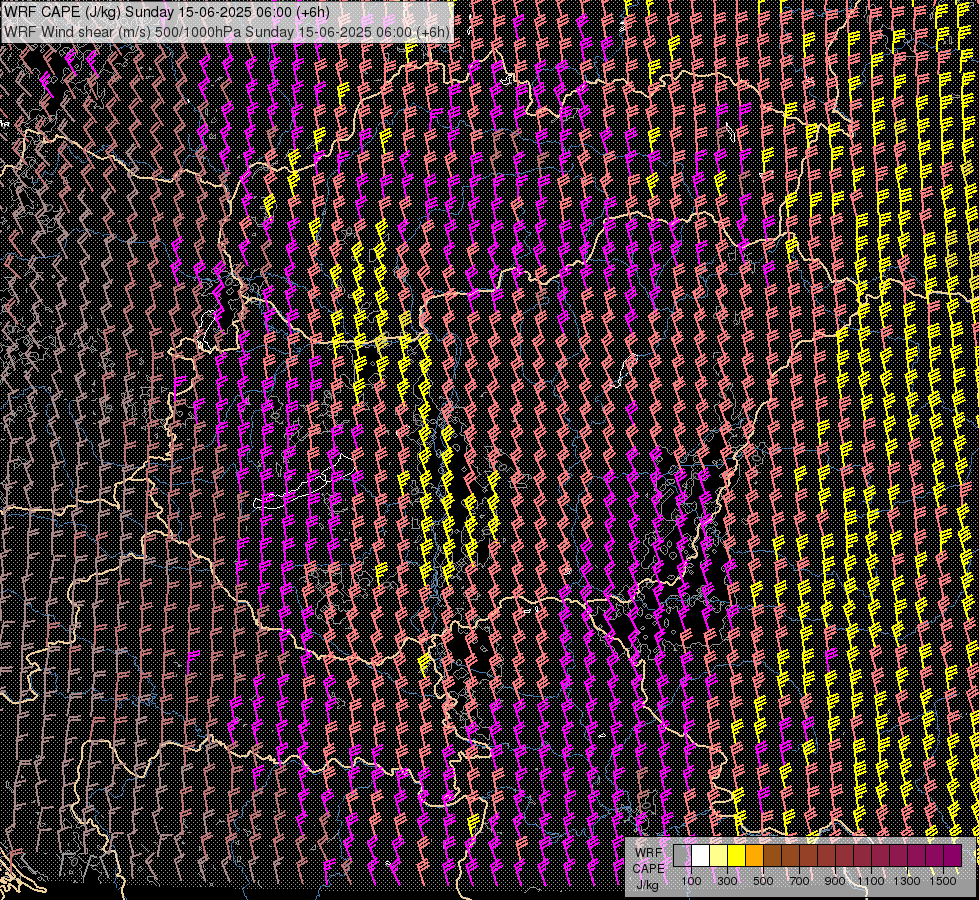Click the legend value 1100
Viewport: 979px width, 900px height.
tap(870, 881)
